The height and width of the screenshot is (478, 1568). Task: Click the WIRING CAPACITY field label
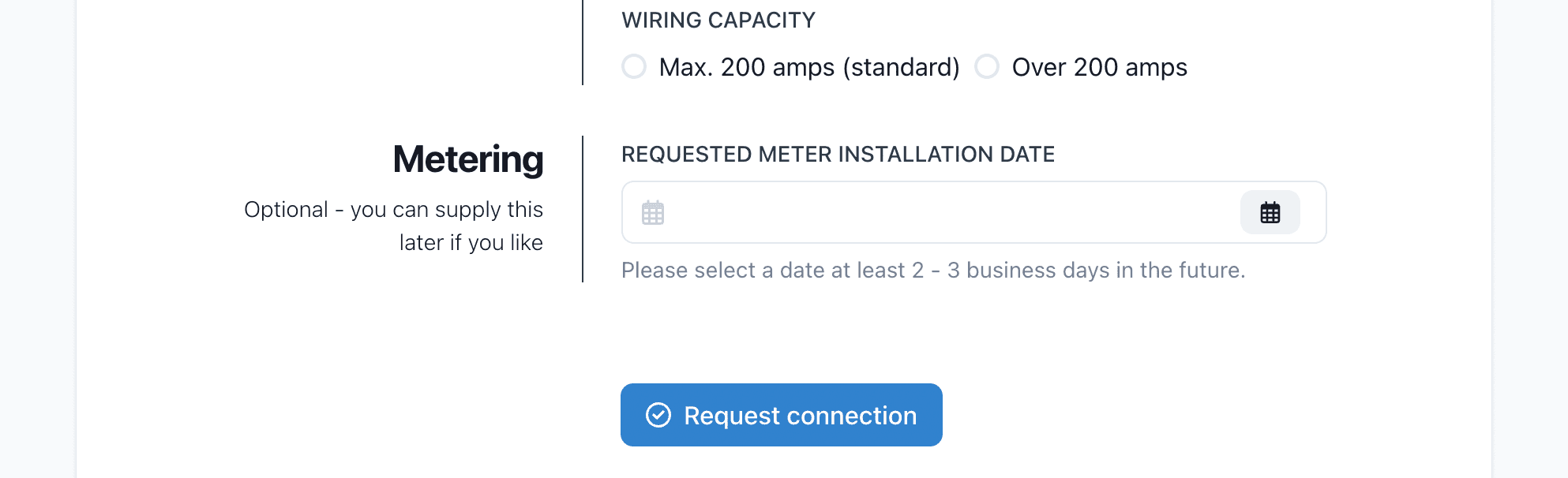(x=718, y=21)
